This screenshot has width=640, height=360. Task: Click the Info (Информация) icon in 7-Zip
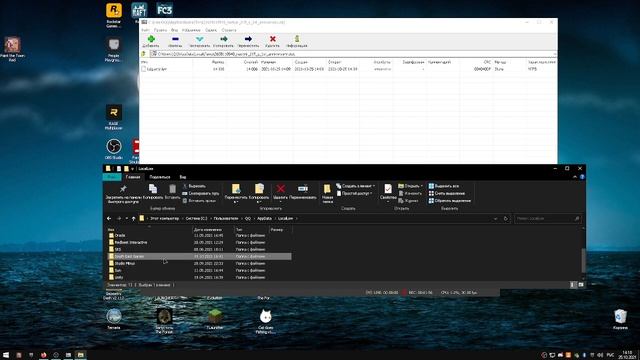(297, 39)
